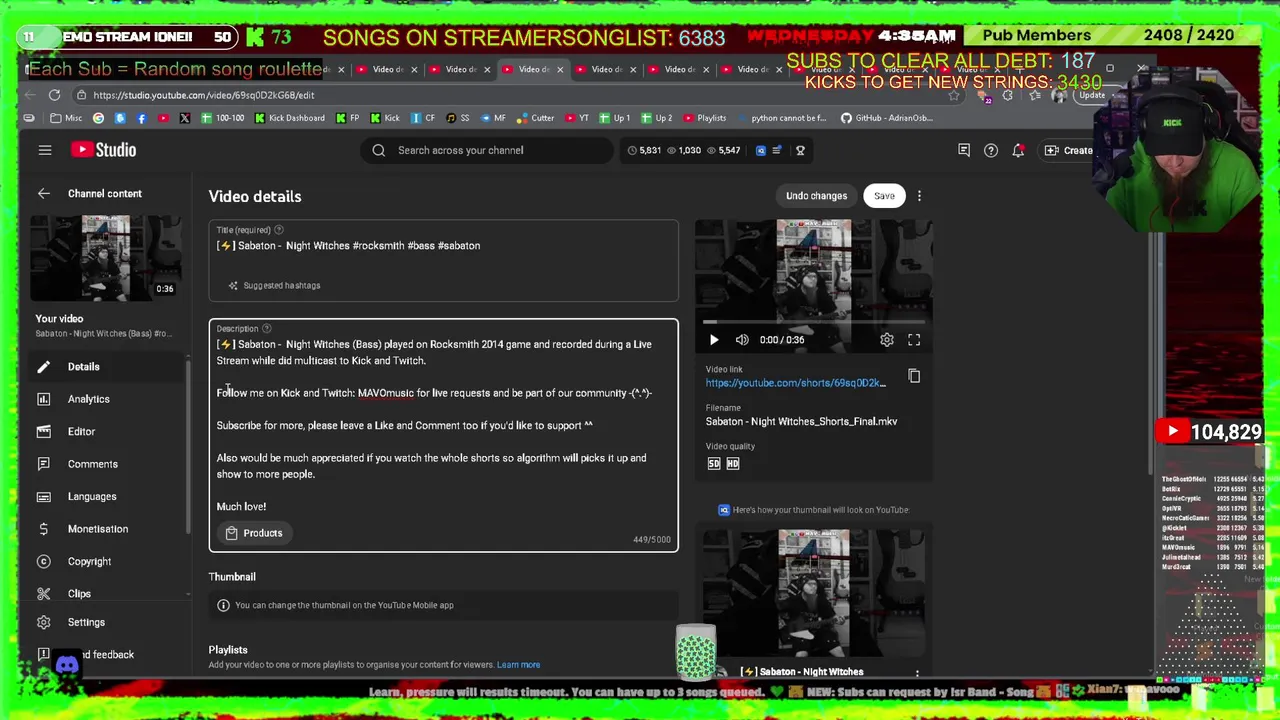Image resolution: width=1280 pixels, height=720 pixels.
Task: Open Settings gear in the sidebar
Action: (44, 622)
